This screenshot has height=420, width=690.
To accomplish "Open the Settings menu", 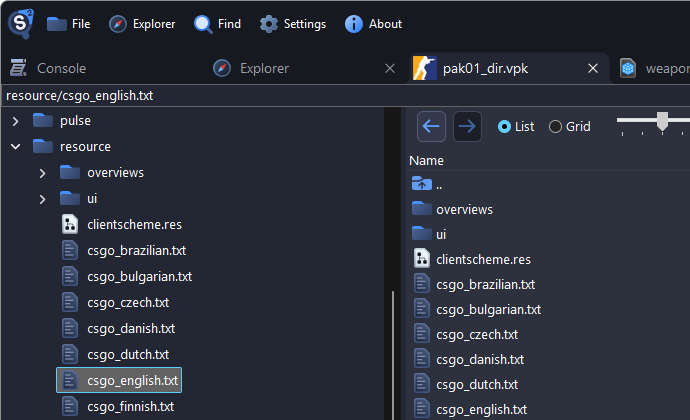I will (x=293, y=24).
